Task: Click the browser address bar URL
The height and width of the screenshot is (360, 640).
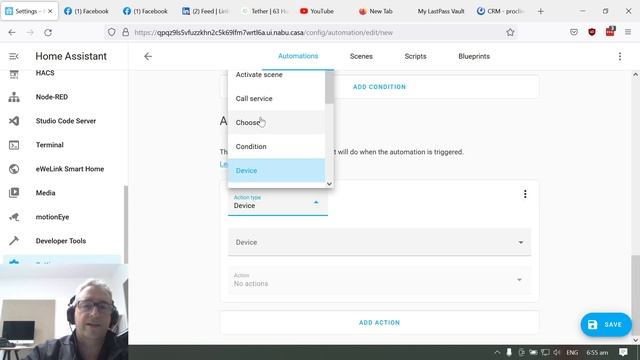Action: (263, 32)
